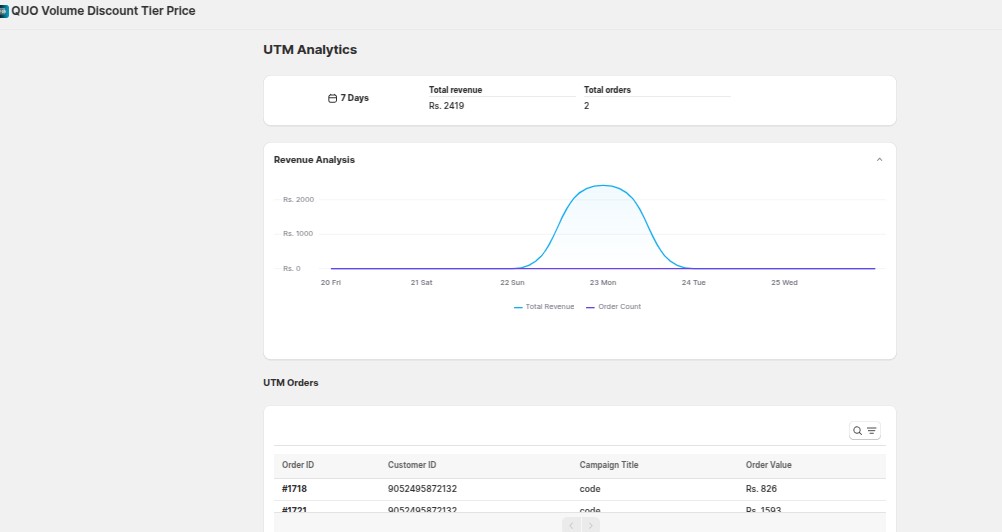Click the calendar icon beside 7 Days
The image size is (1002, 532).
[x=333, y=98]
